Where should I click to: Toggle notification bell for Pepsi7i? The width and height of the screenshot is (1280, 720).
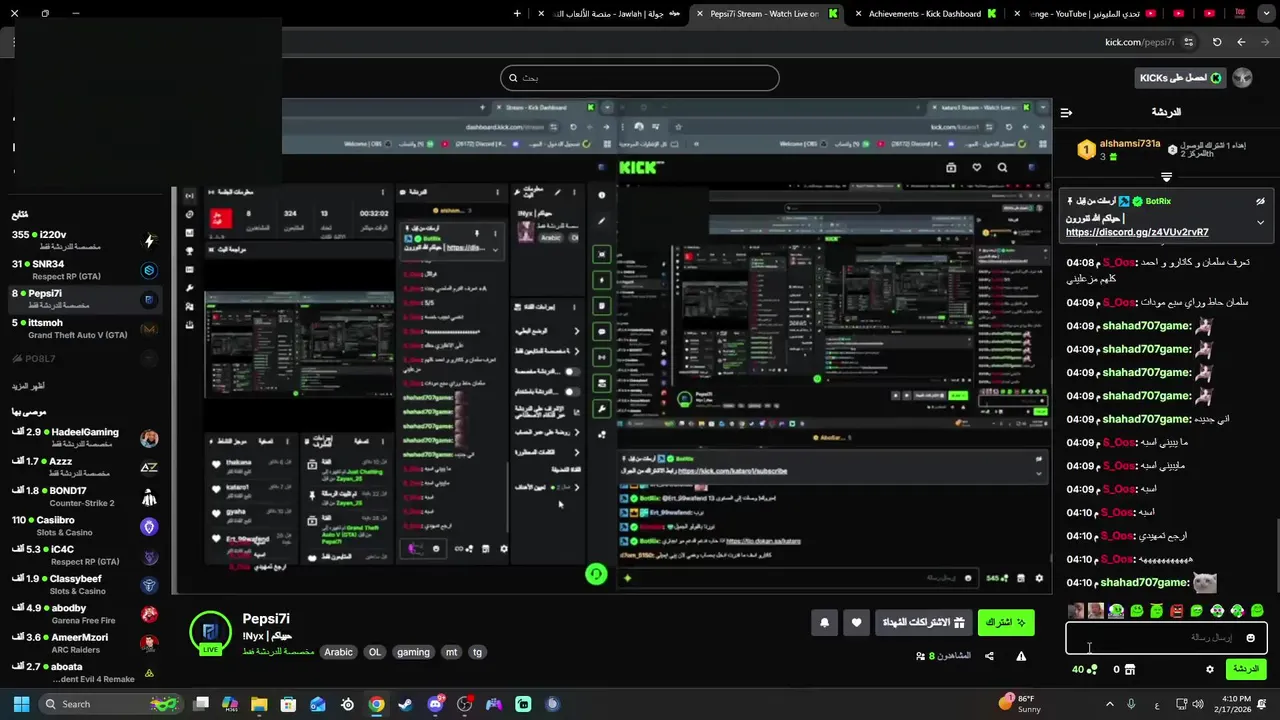click(x=824, y=622)
